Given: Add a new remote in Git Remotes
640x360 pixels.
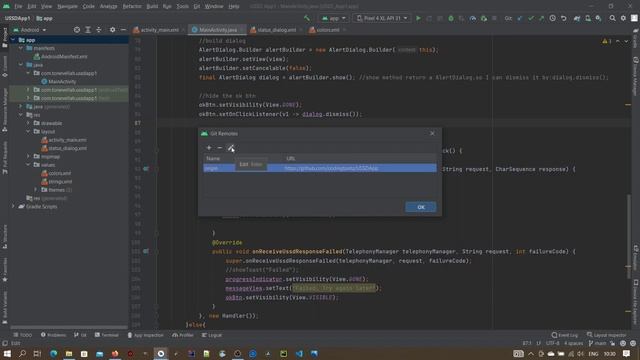Looking at the screenshot, I should click(209, 148).
